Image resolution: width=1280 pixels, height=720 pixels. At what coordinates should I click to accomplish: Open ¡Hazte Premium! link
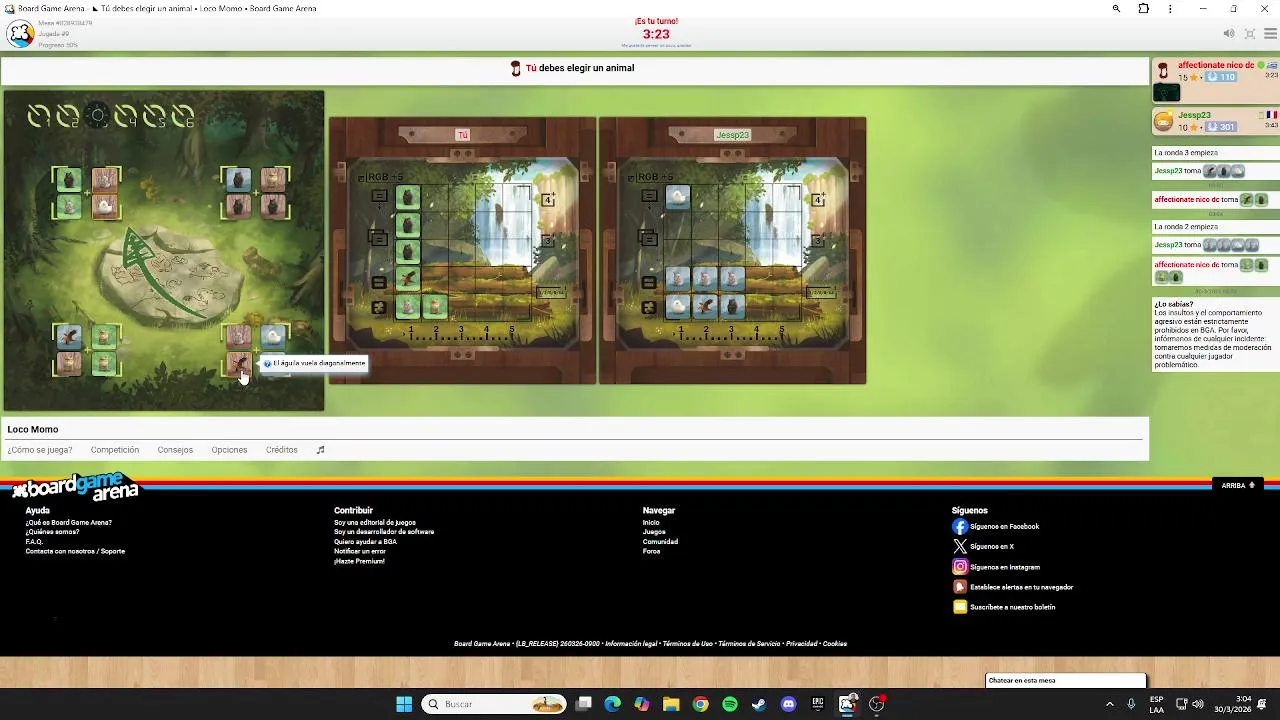359,561
